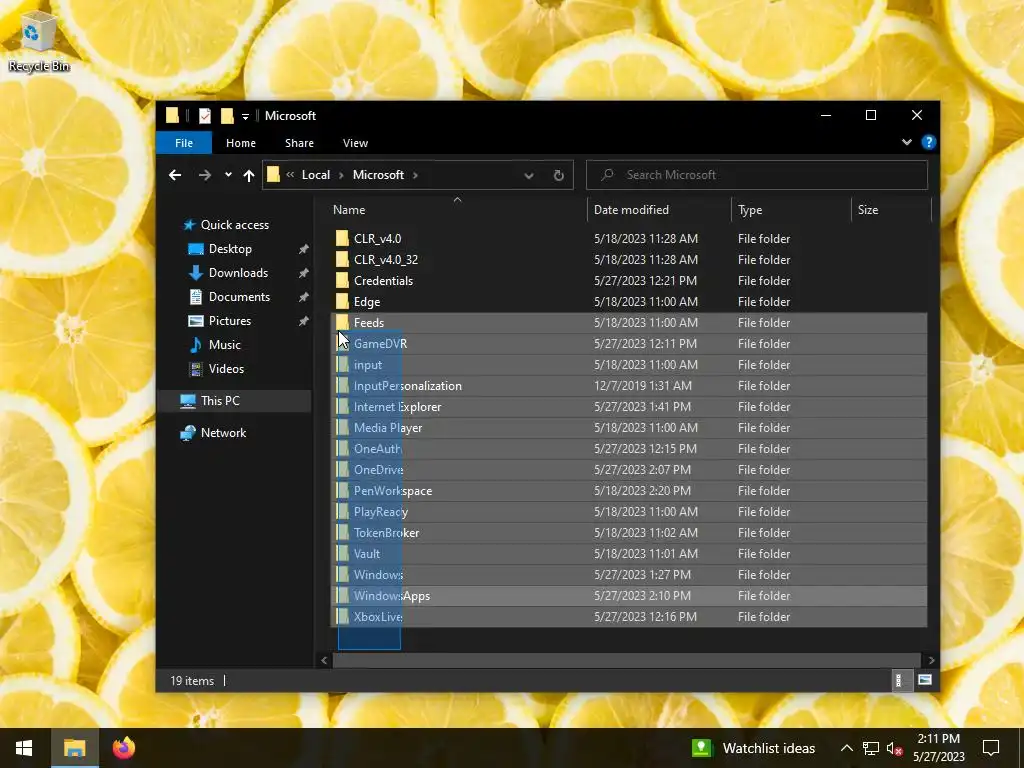Sort by Type column header
This screenshot has height=768, width=1024.
[x=791, y=210]
